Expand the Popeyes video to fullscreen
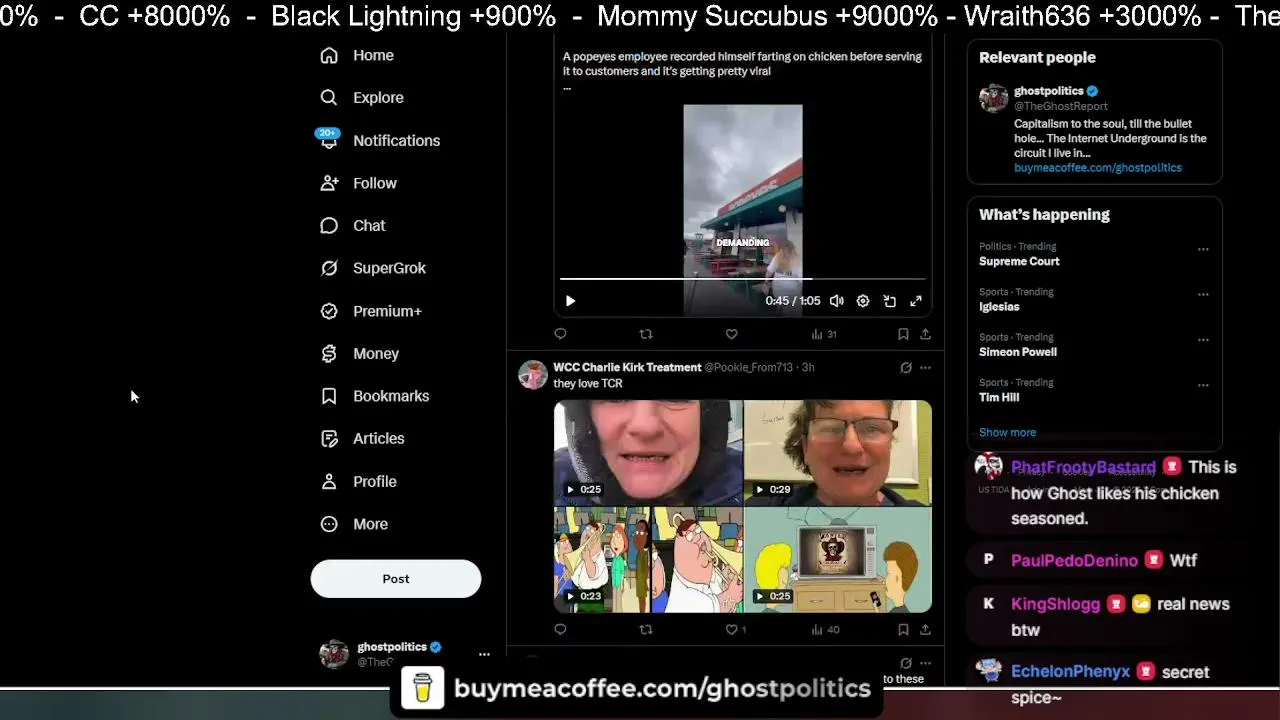Image resolution: width=1280 pixels, height=720 pixels. (915, 301)
